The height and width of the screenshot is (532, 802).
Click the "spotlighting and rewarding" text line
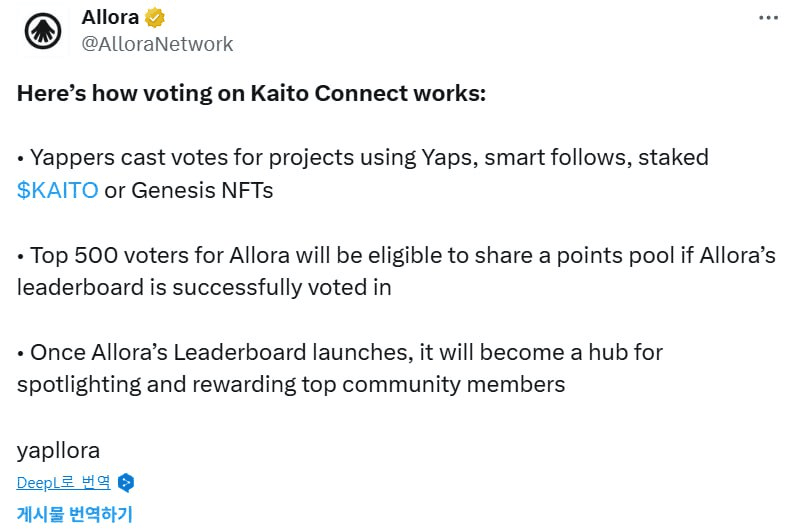point(290,384)
